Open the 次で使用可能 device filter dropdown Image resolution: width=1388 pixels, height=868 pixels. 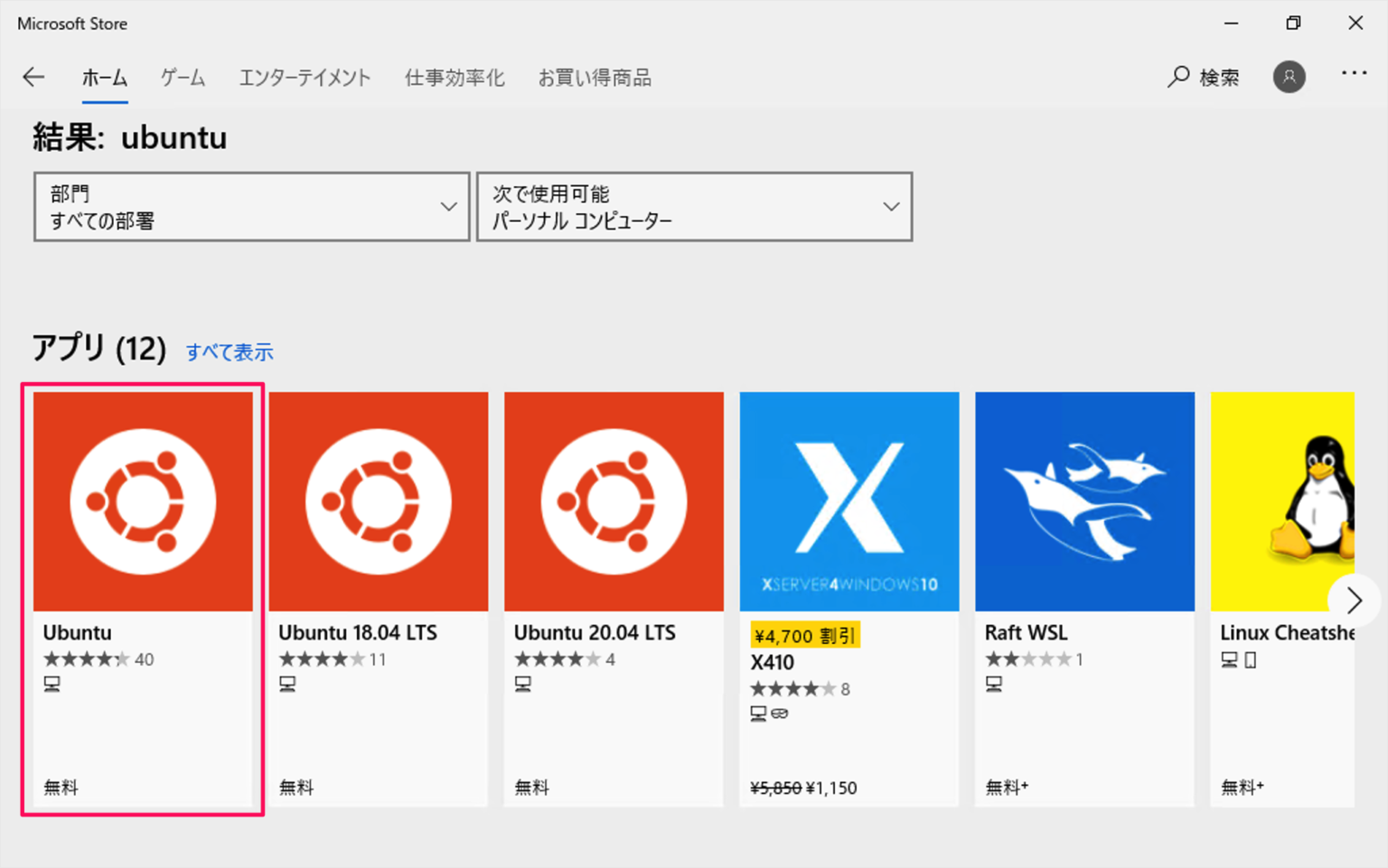click(694, 206)
